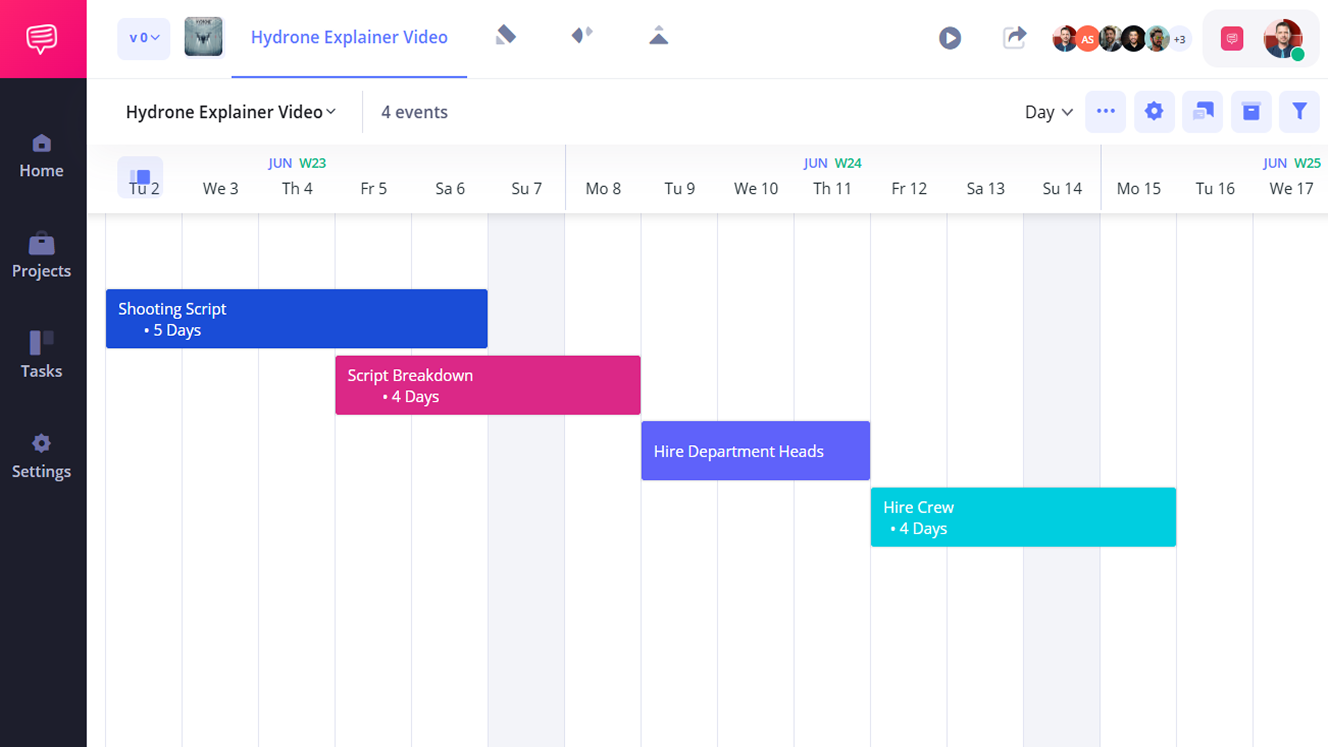1328x747 pixels.
Task: Click the Fr 5 date header
Action: click(374, 188)
